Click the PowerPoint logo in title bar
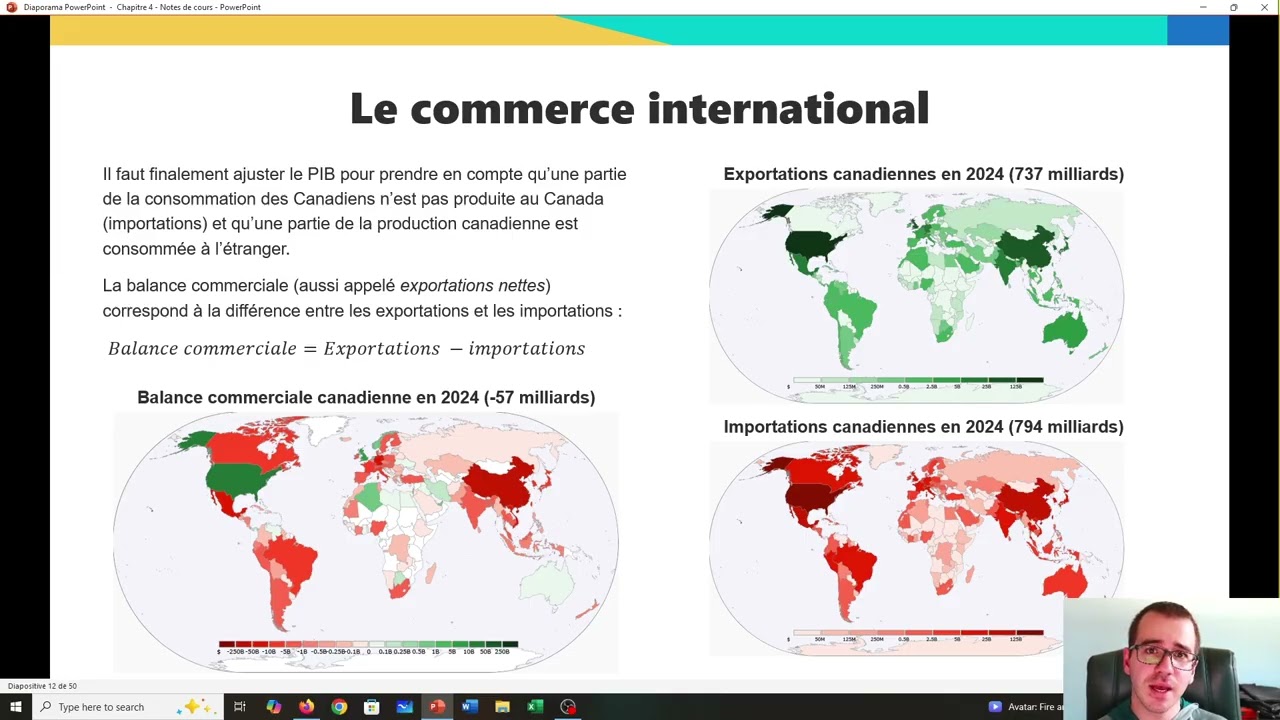 pyautogui.click(x=12, y=7)
